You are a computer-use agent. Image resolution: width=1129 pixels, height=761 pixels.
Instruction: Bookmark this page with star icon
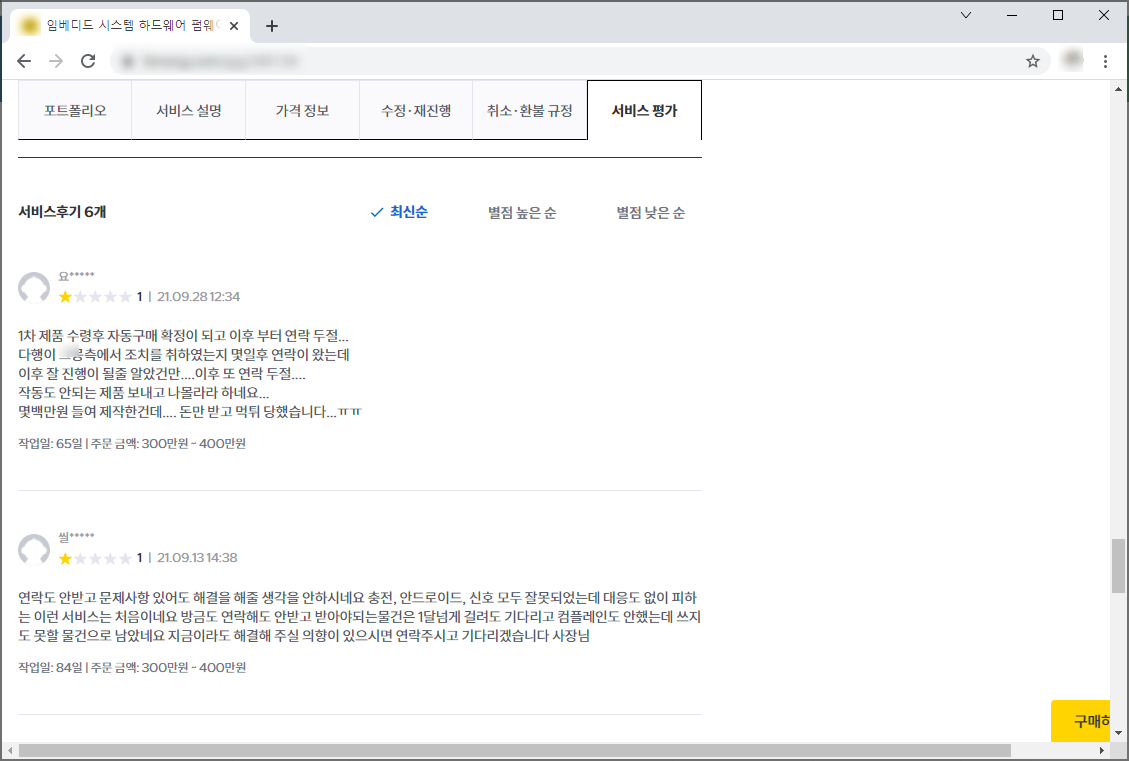pos(1033,61)
